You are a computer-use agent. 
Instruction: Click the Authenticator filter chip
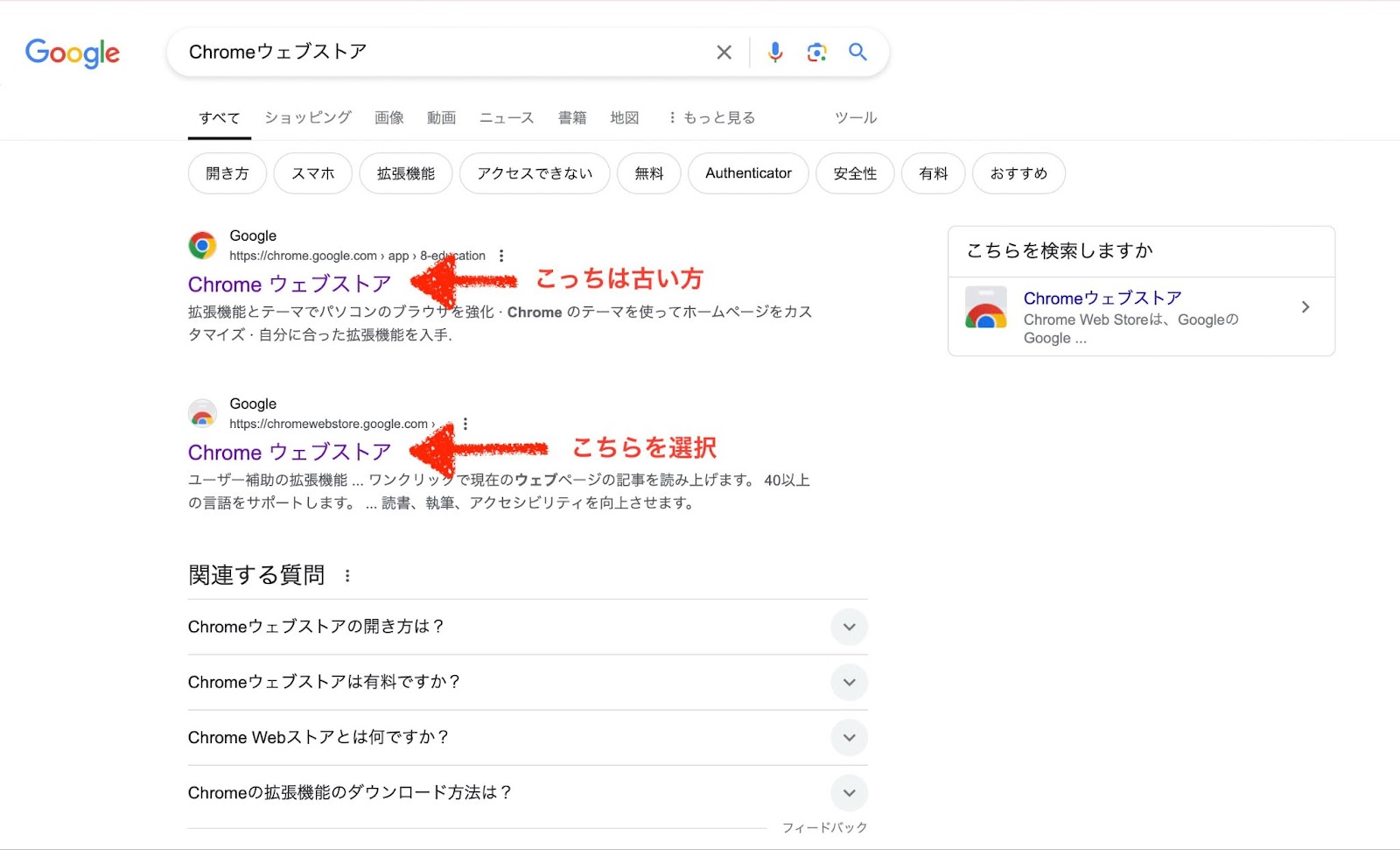tap(749, 173)
